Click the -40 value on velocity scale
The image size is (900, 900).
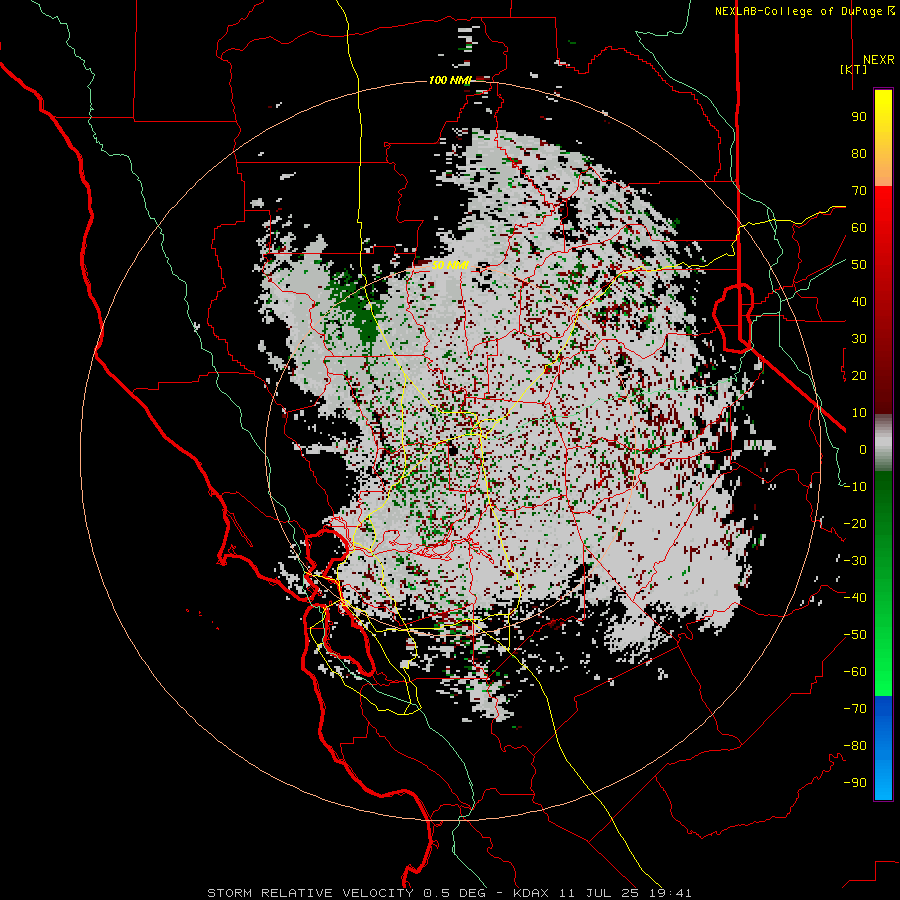[855, 598]
